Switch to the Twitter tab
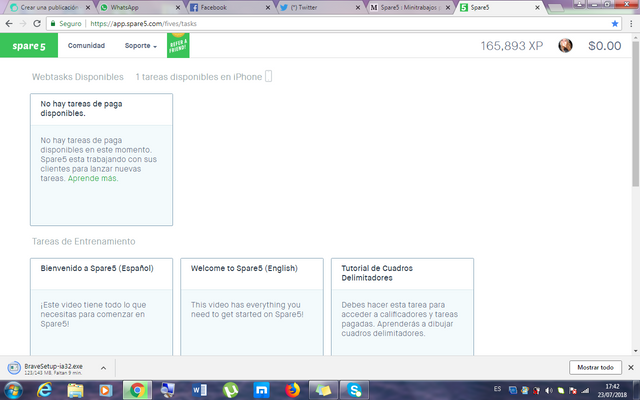 (318, 7)
